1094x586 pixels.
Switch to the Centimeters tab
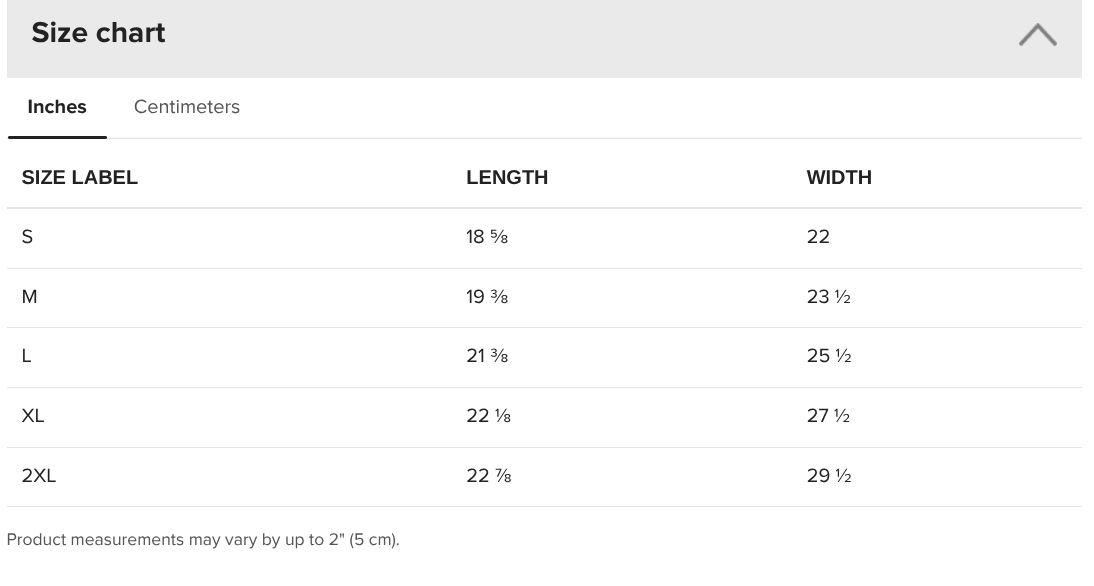pos(186,107)
